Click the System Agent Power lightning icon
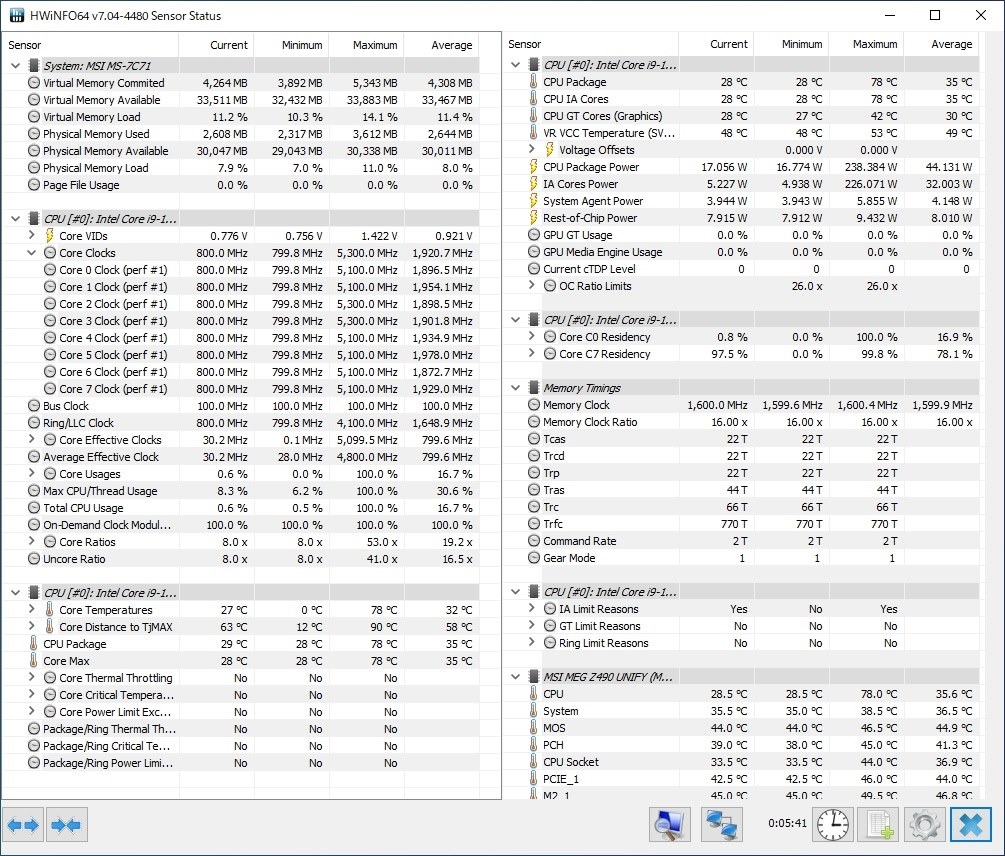The height and width of the screenshot is (856, 1005). (533, 201)
